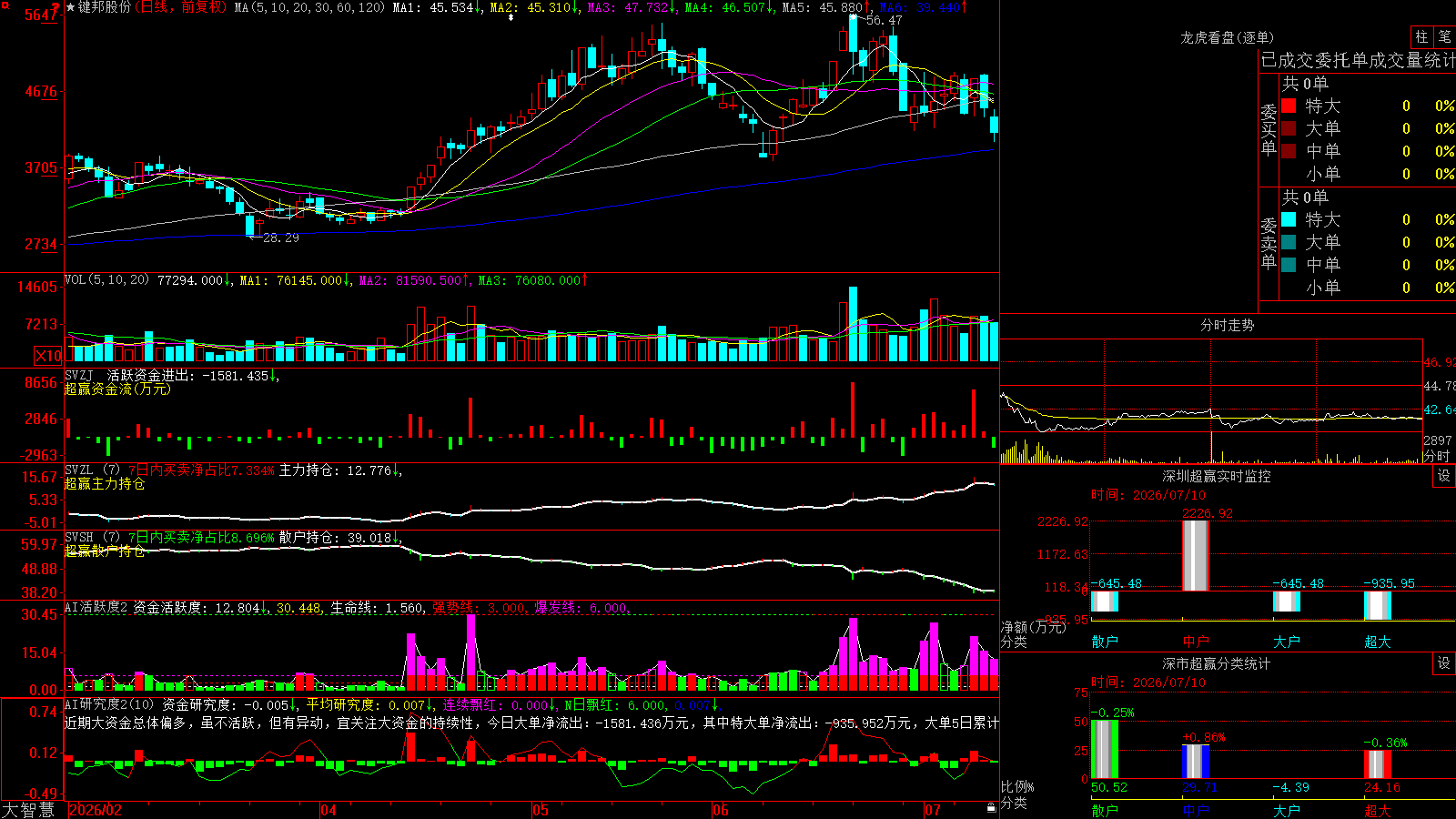Click the 委买单 vertical section label
The width and height of the screenshot is (1456, 819).
(1269, 130)
